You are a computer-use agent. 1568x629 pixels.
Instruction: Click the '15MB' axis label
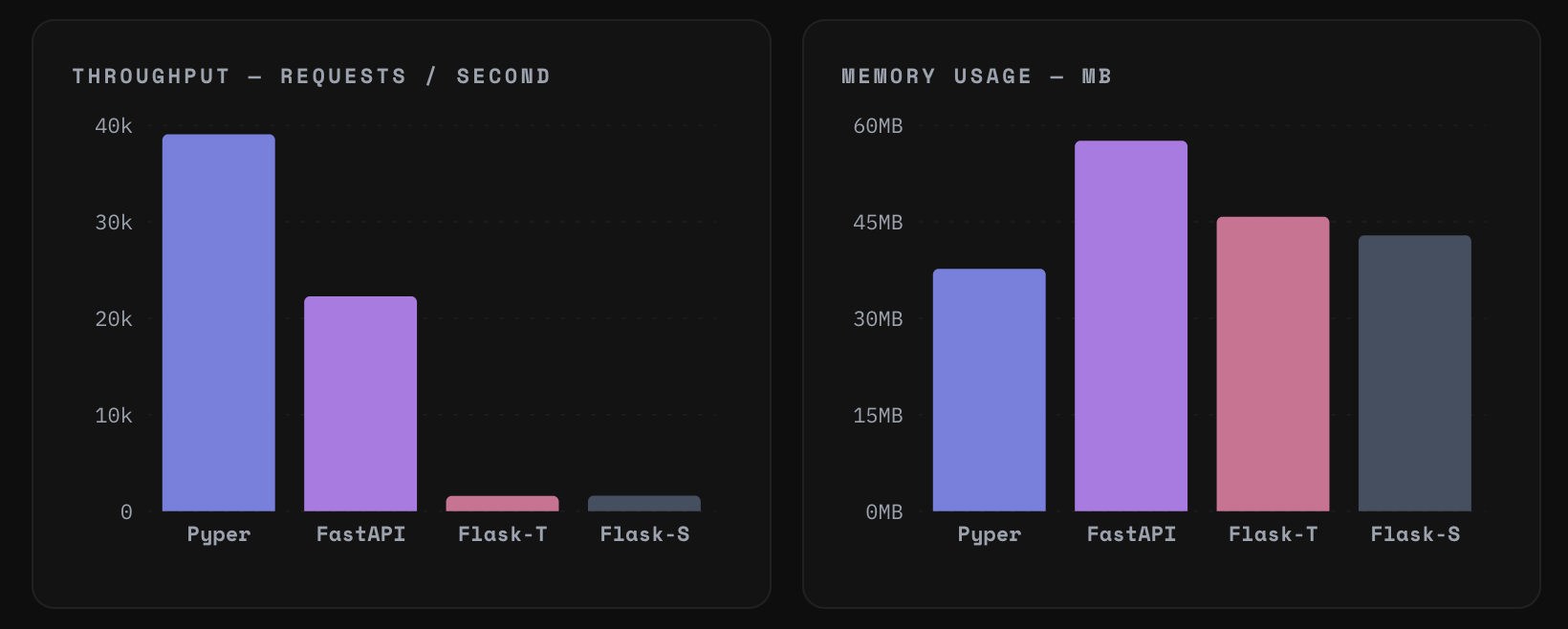point(878,416)
